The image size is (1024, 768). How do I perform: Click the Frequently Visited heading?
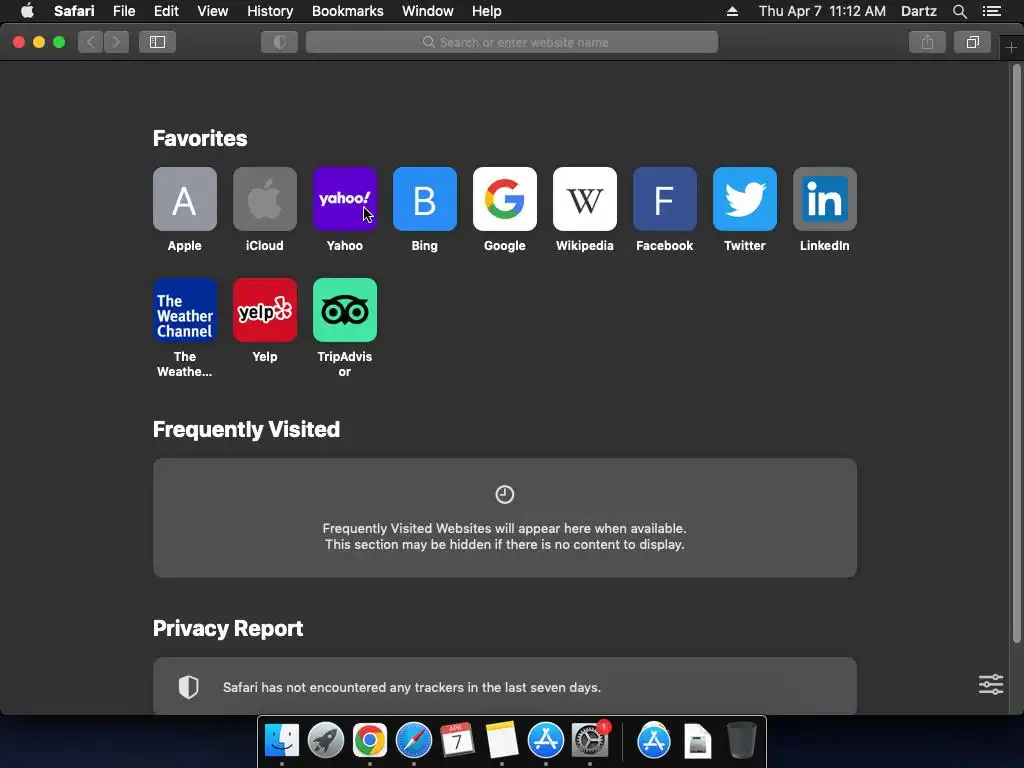(246, 429)
